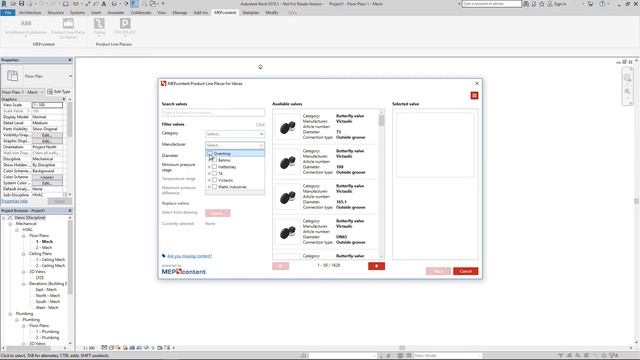Image resolution: width=640 pixels, height=360 pixels.
Task: Click the search magnifier icon in title bar
Action: pyautogui.click(x=526, y=4)
